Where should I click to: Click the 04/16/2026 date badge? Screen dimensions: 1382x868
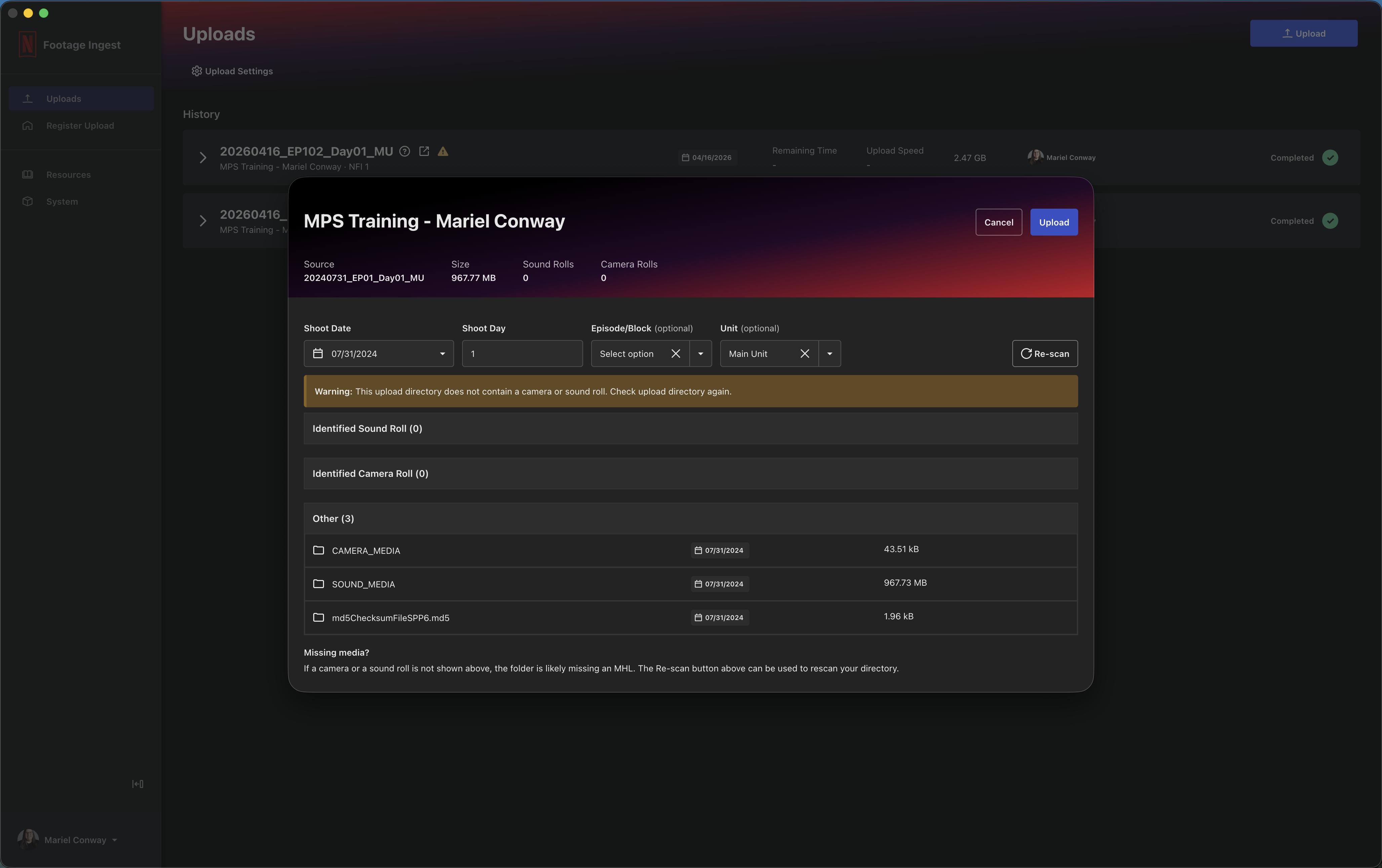pyautogui.click(x=707, y=158)
